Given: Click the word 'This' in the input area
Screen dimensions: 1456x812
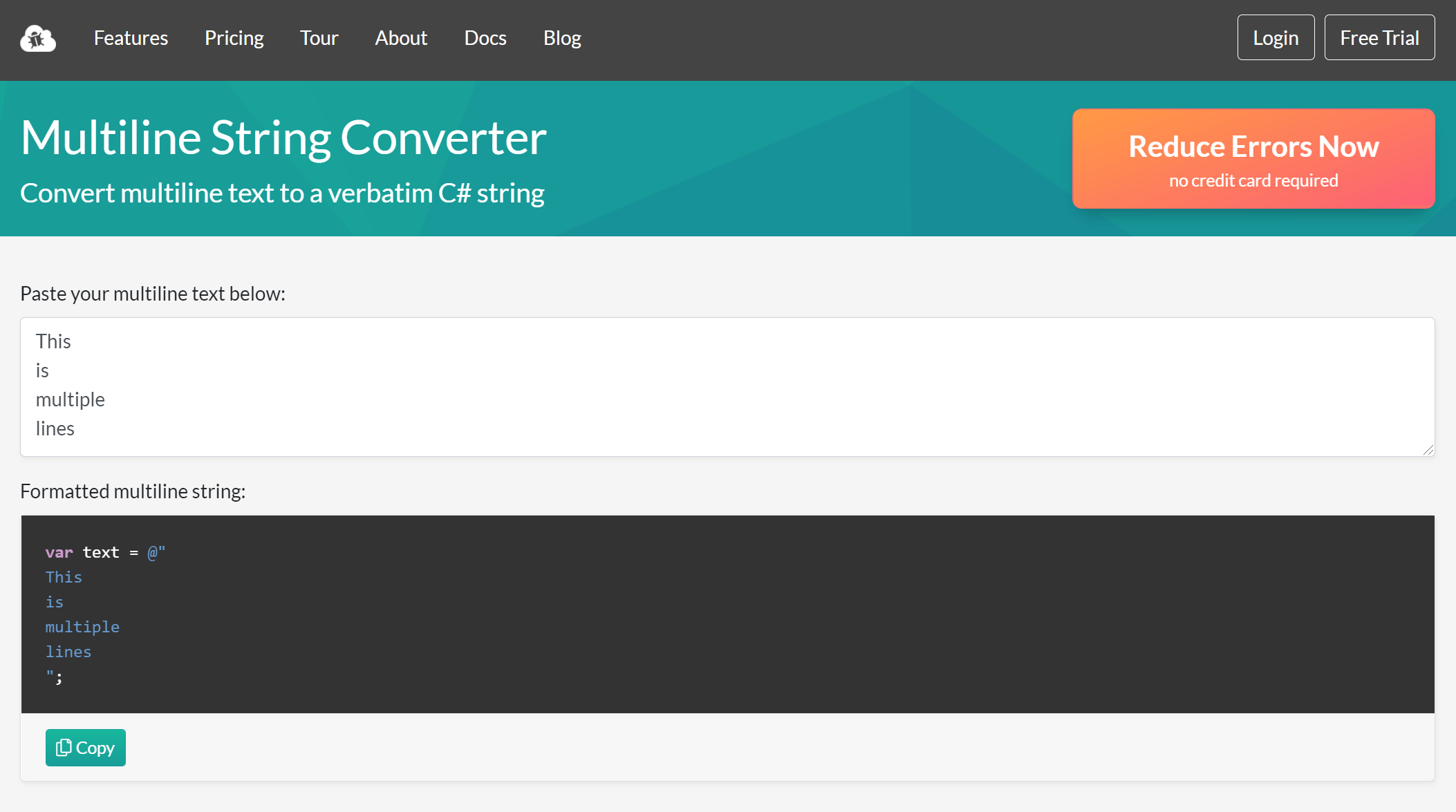Looking at the screenshot, I should (53, 341).
